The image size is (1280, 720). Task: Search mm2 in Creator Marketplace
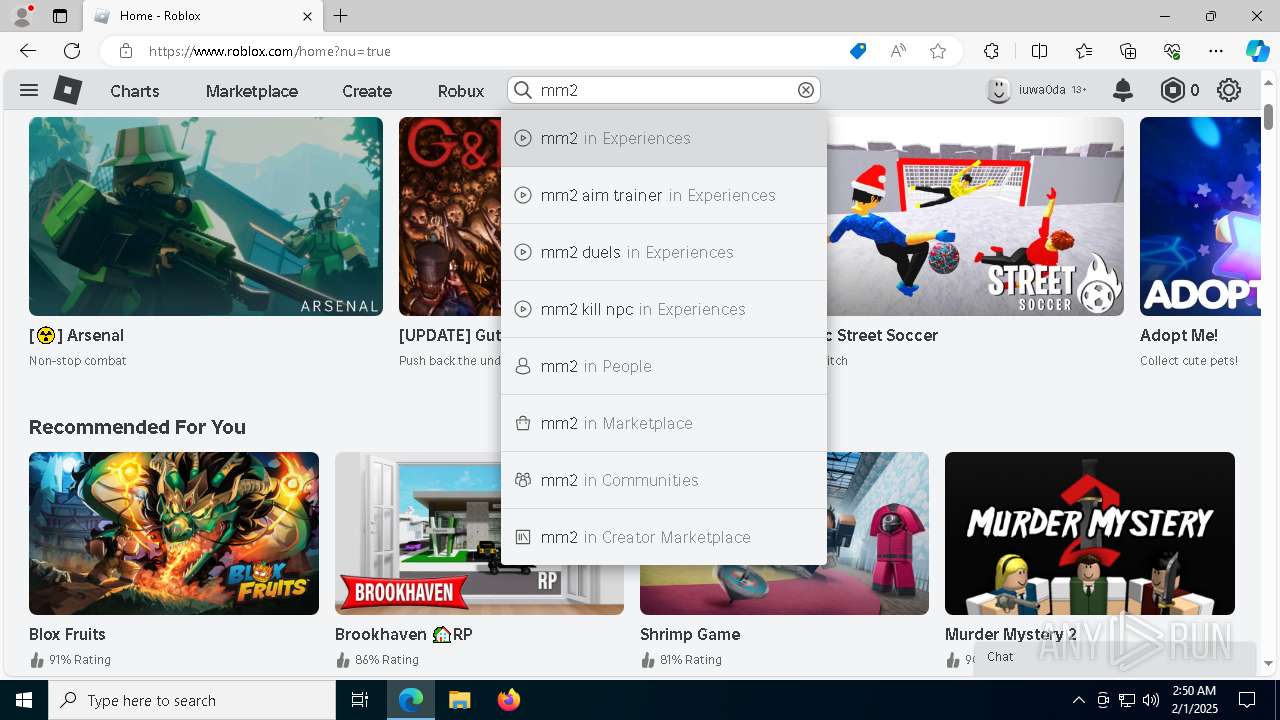pos(664,537)
